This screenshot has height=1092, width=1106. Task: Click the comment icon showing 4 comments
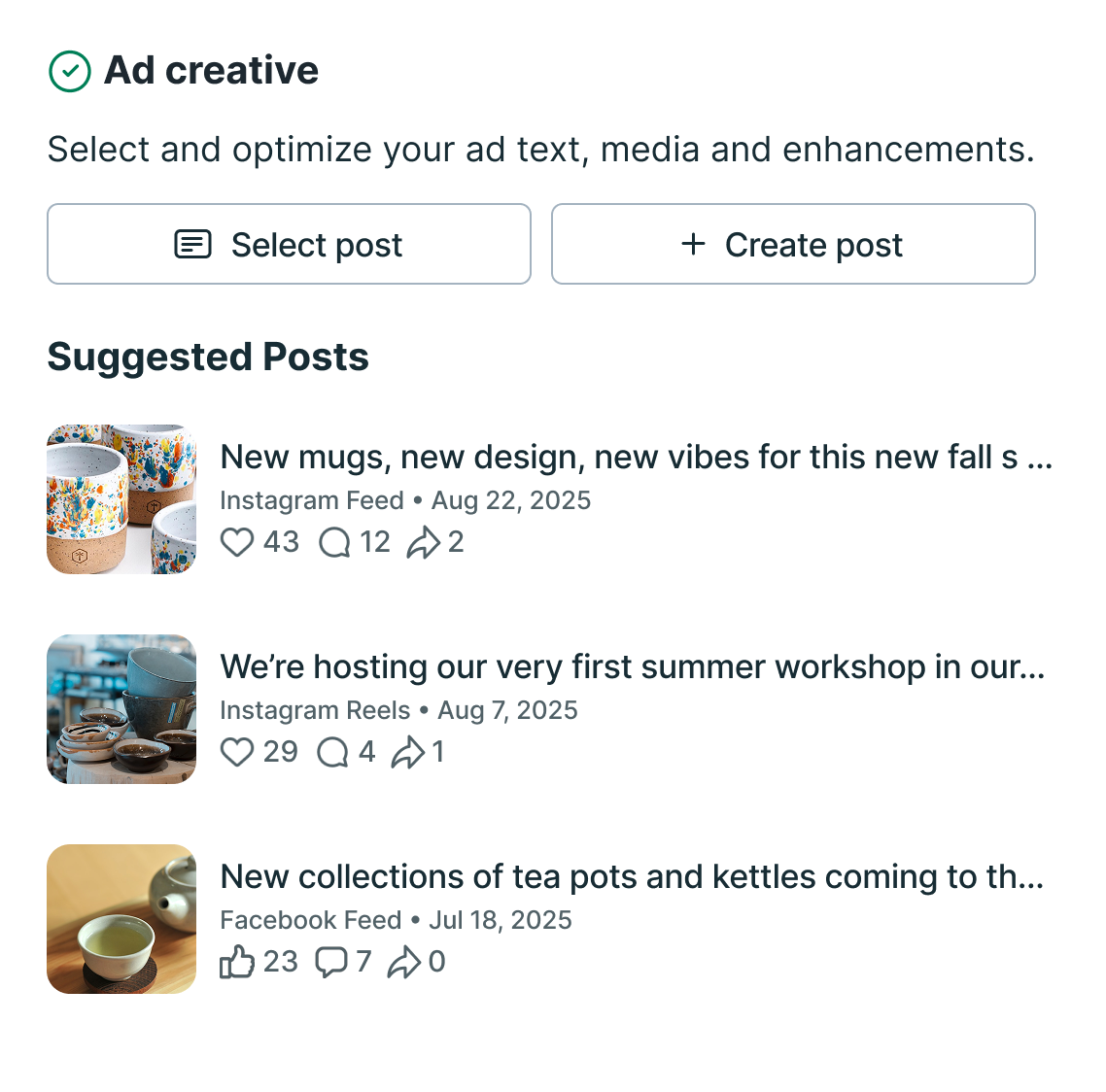click(332, 752)
